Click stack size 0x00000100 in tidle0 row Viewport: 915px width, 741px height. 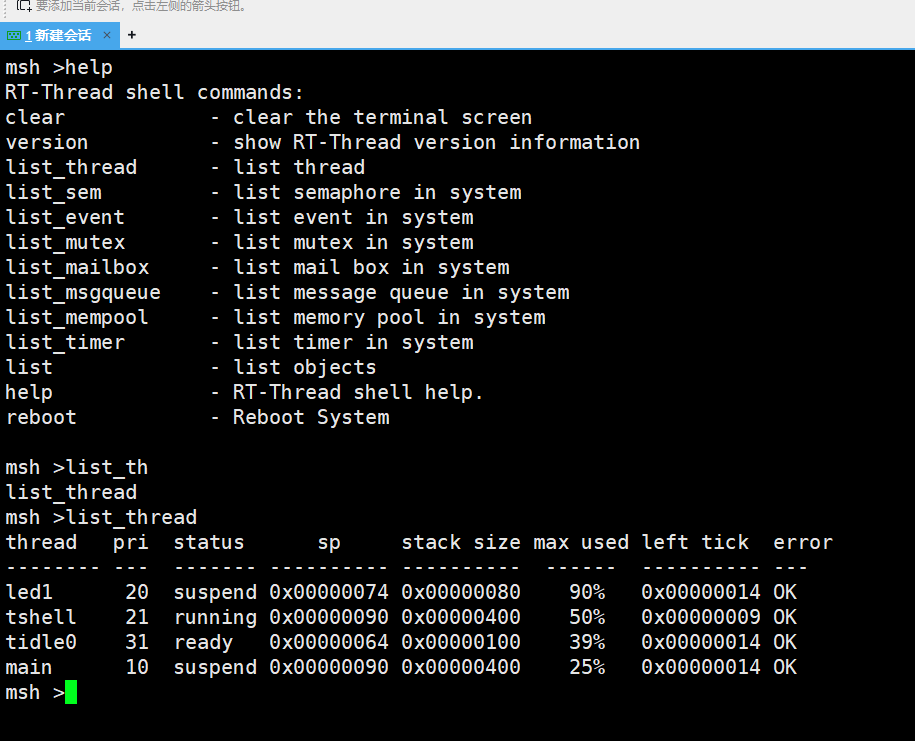[460, 642]
